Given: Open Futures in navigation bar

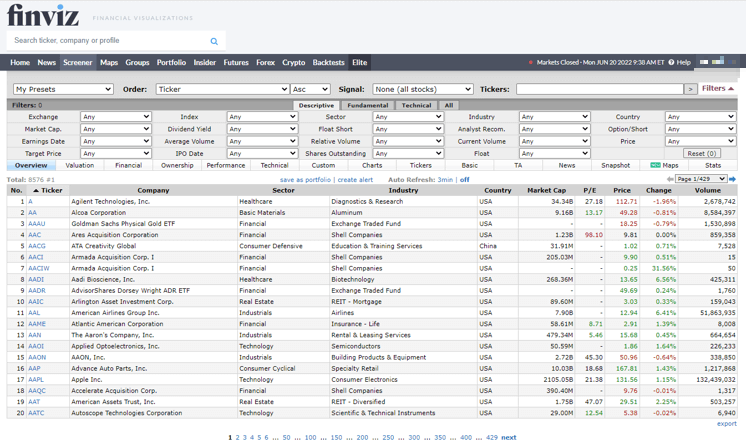Looking at the screenshot, I should coord(236,62).
